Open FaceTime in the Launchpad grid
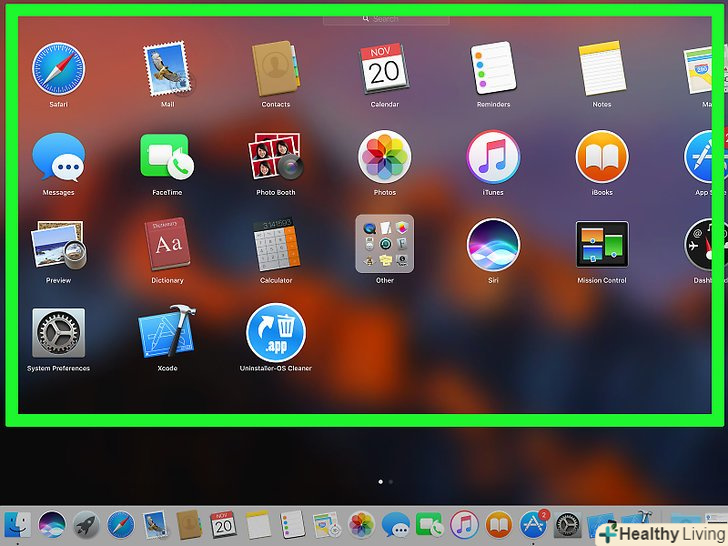 click(x=167, y=156)
